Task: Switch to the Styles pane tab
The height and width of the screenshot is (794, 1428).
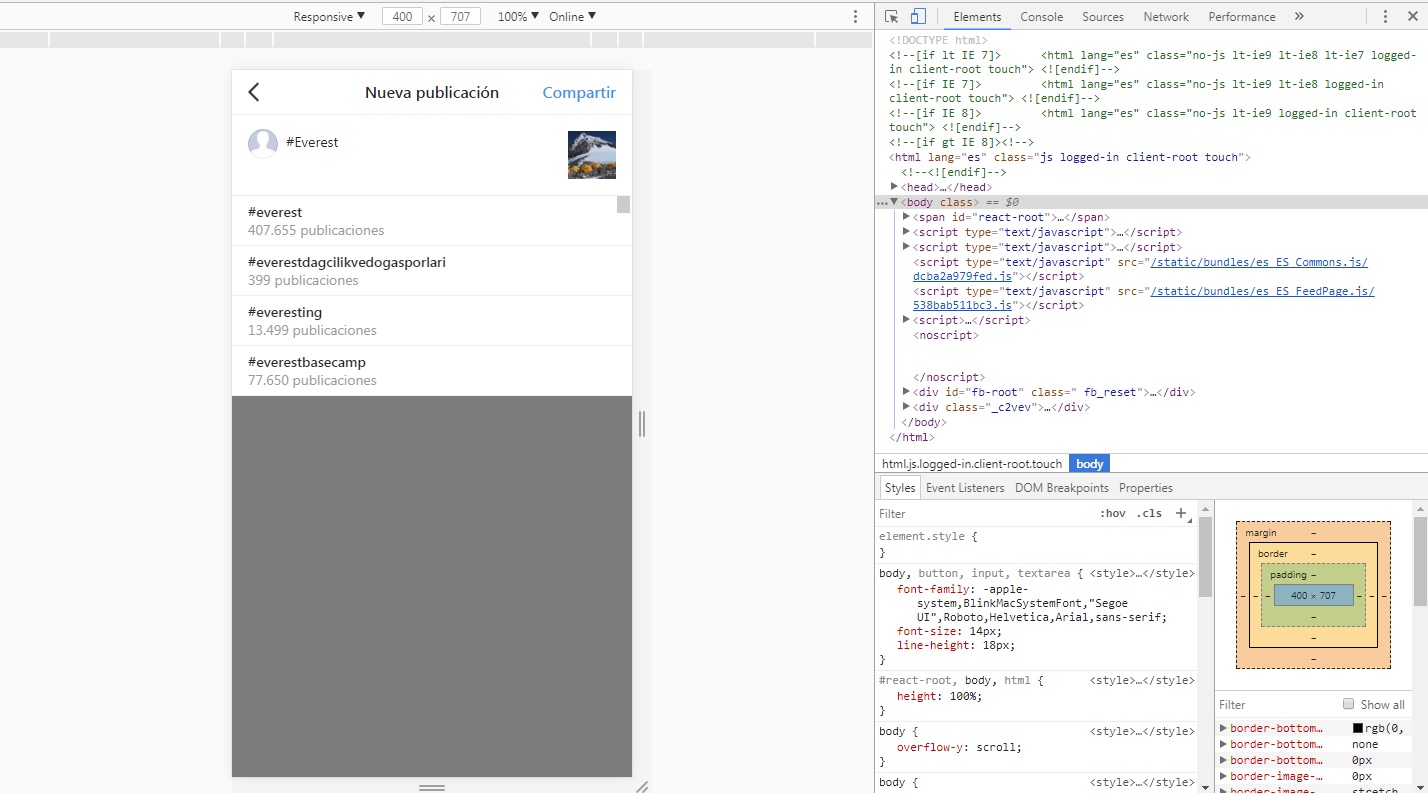Action: 900,488
